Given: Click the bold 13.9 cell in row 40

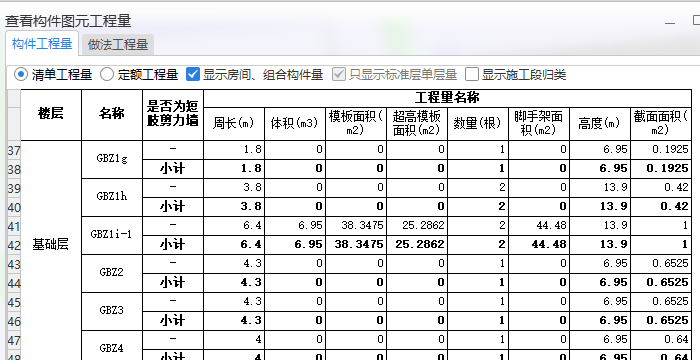Looking at the screenshot, I should click(600, 207).
